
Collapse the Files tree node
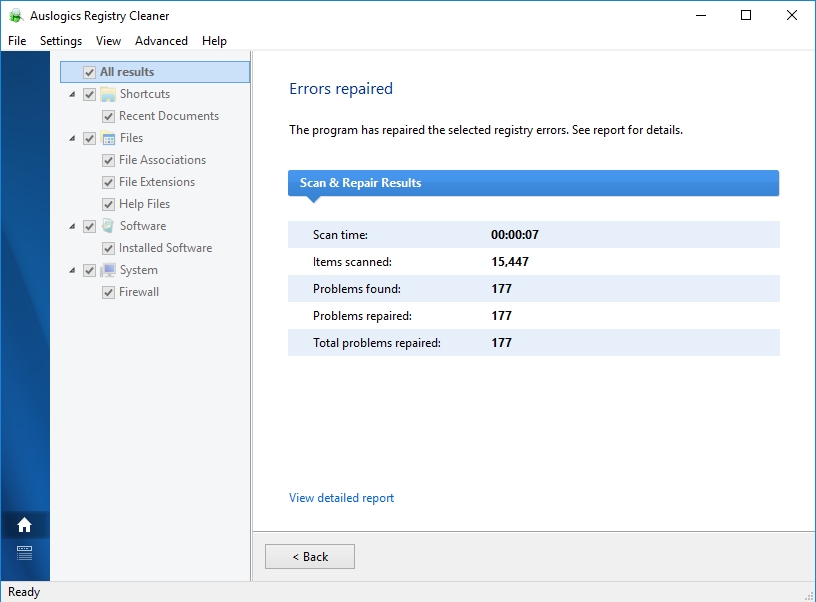point(72,138)
